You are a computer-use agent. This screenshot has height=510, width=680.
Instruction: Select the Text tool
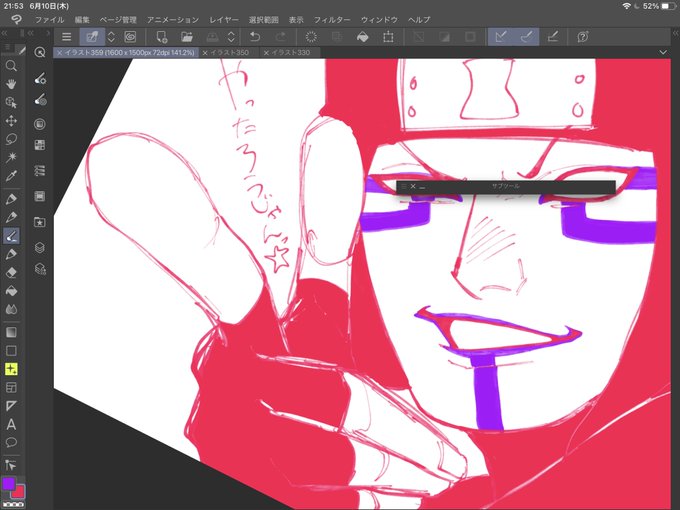11,424
